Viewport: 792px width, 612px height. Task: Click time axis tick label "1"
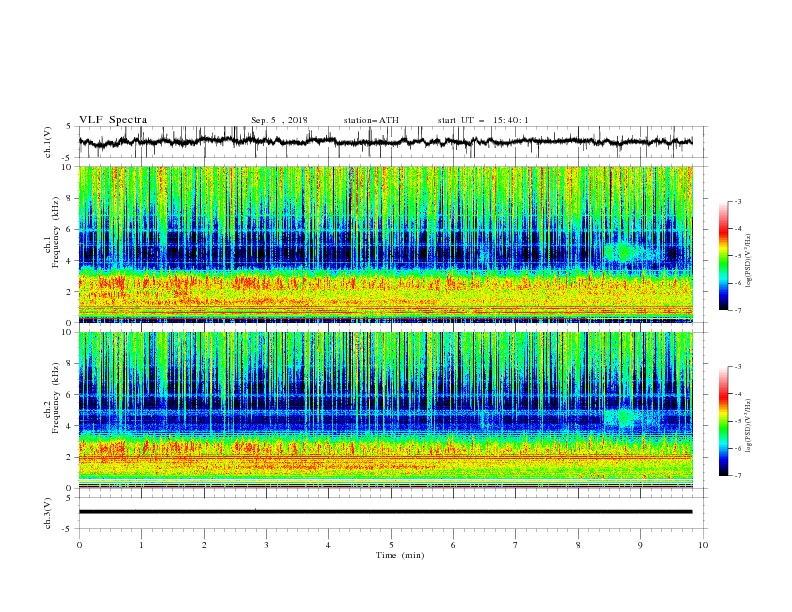[141, 545]
